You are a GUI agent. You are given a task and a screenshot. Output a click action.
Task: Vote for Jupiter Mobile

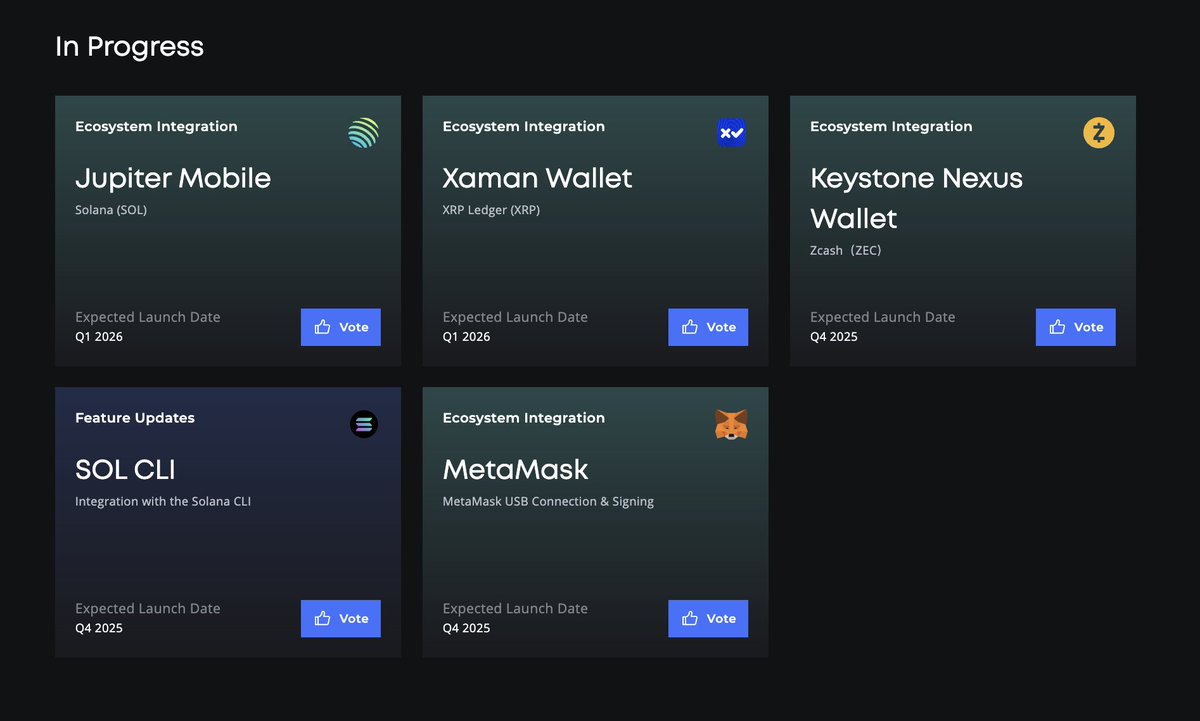click(341, 327)
